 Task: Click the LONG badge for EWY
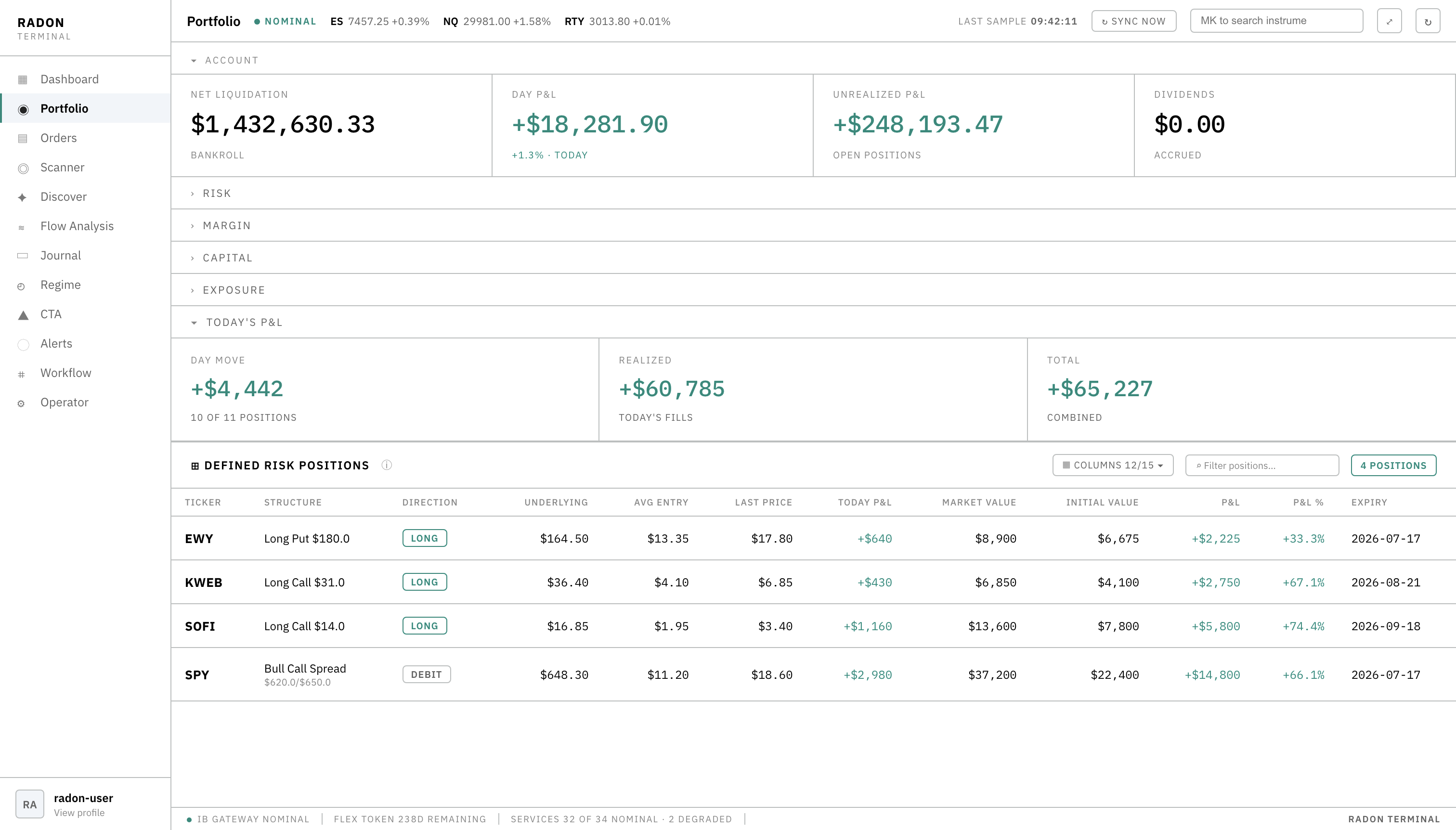(425, 538)
